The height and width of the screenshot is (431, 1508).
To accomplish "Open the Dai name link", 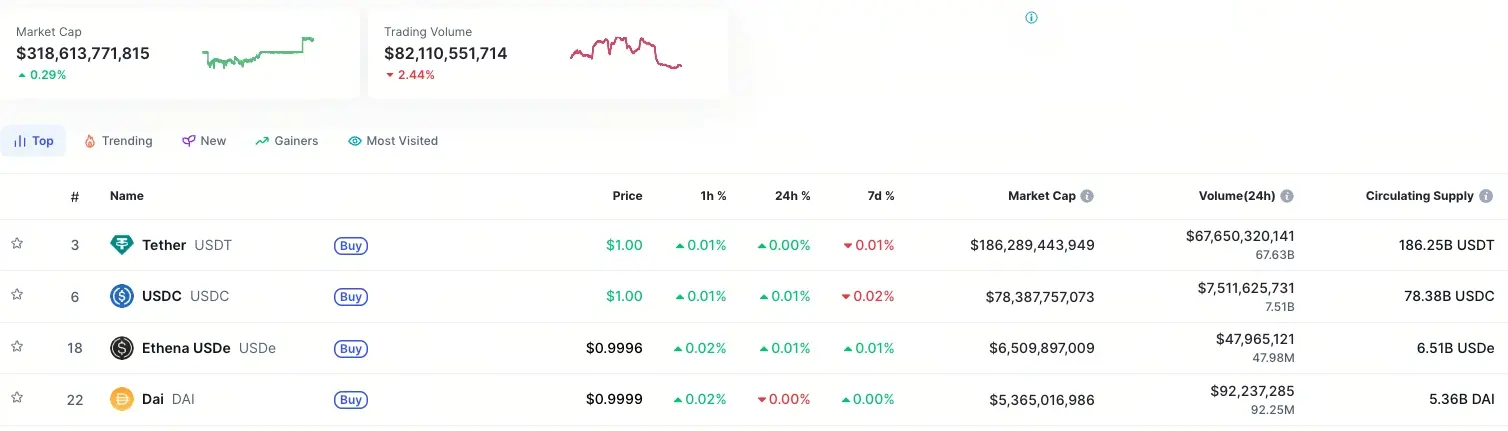I will point(153,400).
